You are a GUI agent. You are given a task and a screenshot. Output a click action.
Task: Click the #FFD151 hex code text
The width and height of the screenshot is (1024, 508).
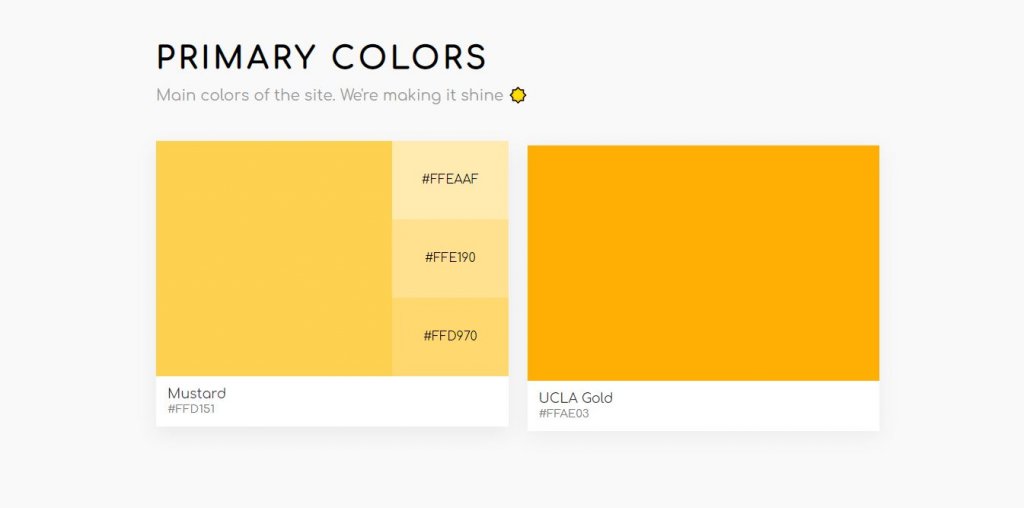[191, 409]
